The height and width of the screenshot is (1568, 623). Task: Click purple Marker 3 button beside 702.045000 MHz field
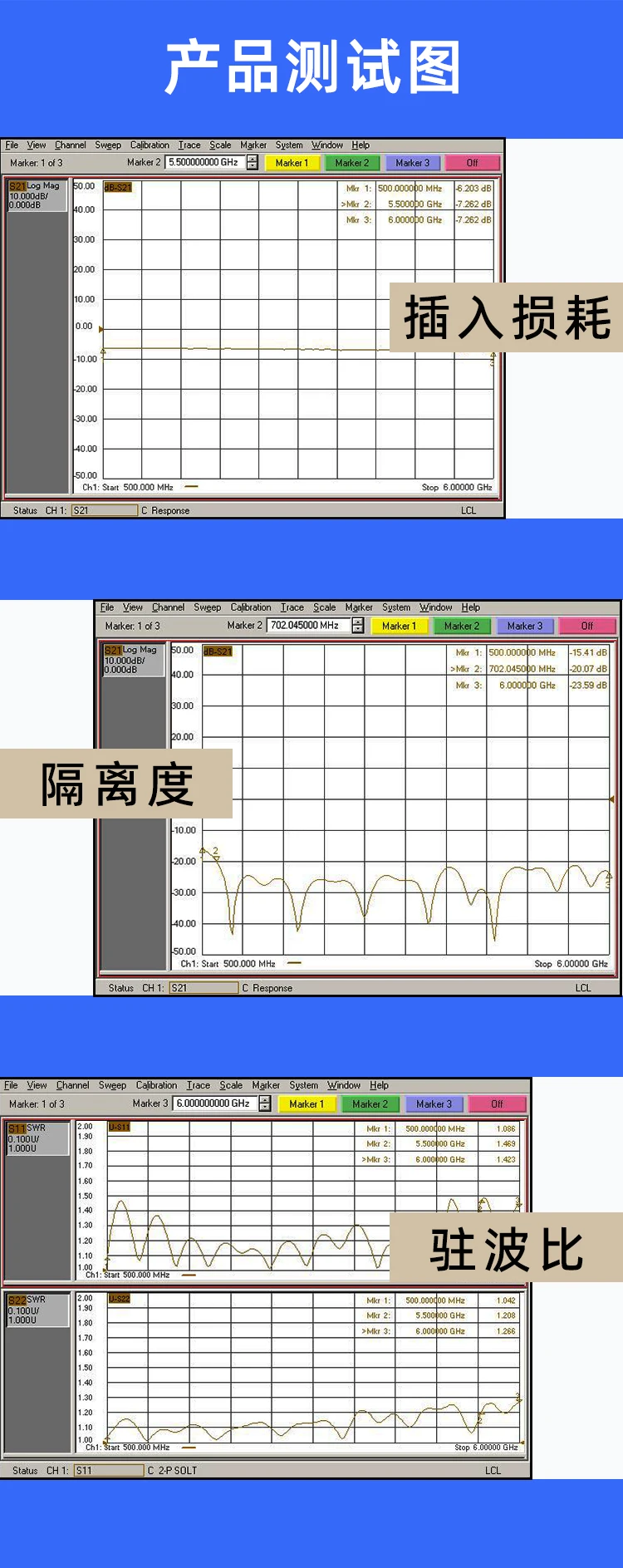tap(525, 626)
